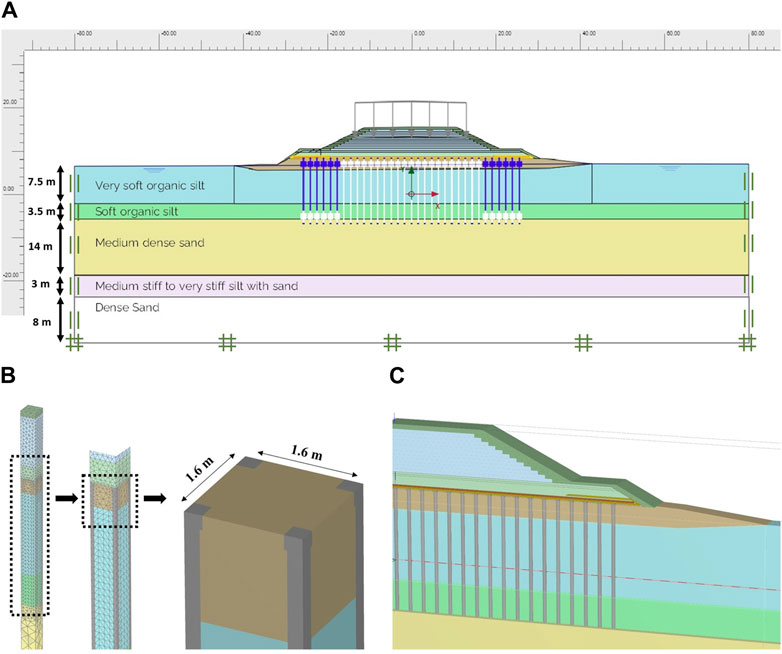The height and width of the screenshot is (654, 782).
Task: Click the red x-axis label
Action: point(437,206)
